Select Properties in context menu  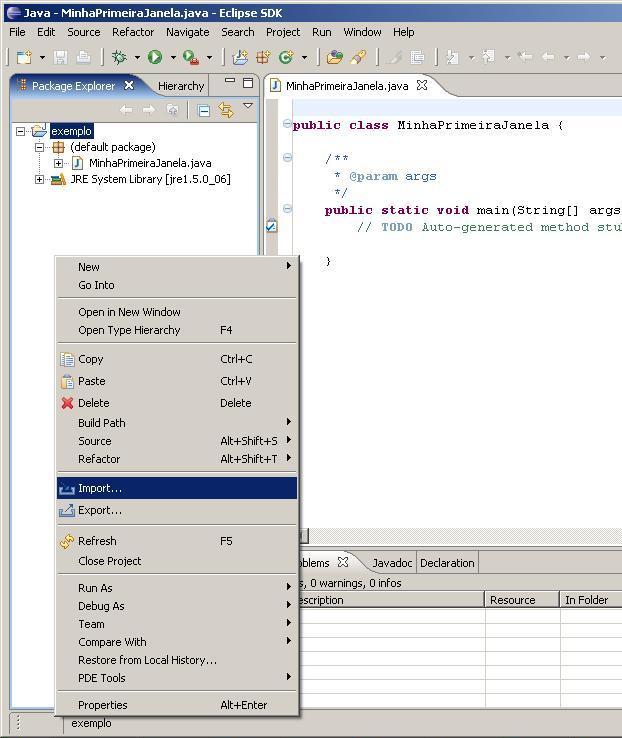[177, 705]
